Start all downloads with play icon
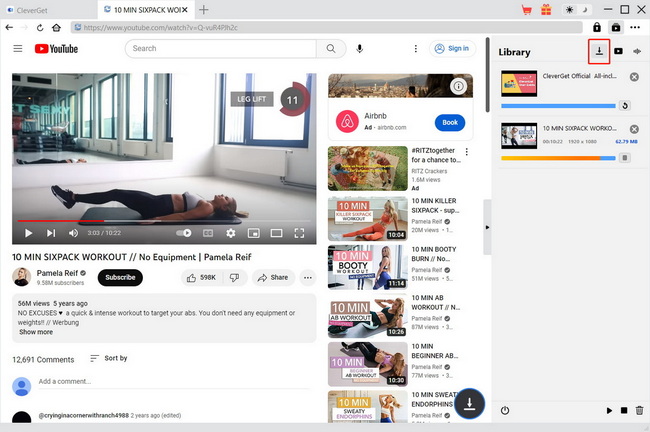This screenshot has width=650, height=432. (610, 411)
